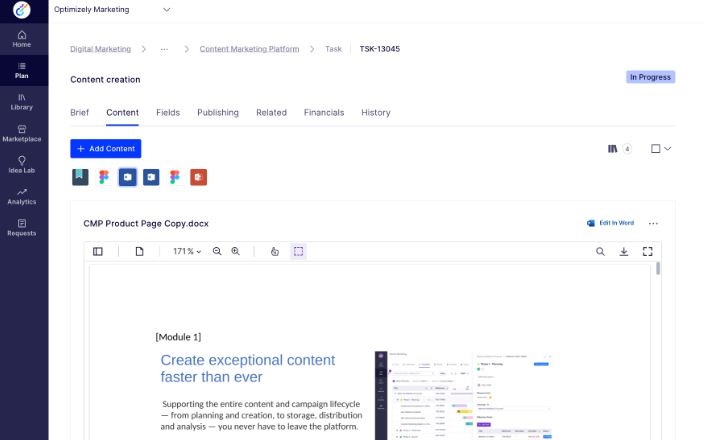The height and width of the screenshot is (440, 704).
Task: Click the heading Create exceptional content faster
Action: pyautogui.click(x=248, y=368)
